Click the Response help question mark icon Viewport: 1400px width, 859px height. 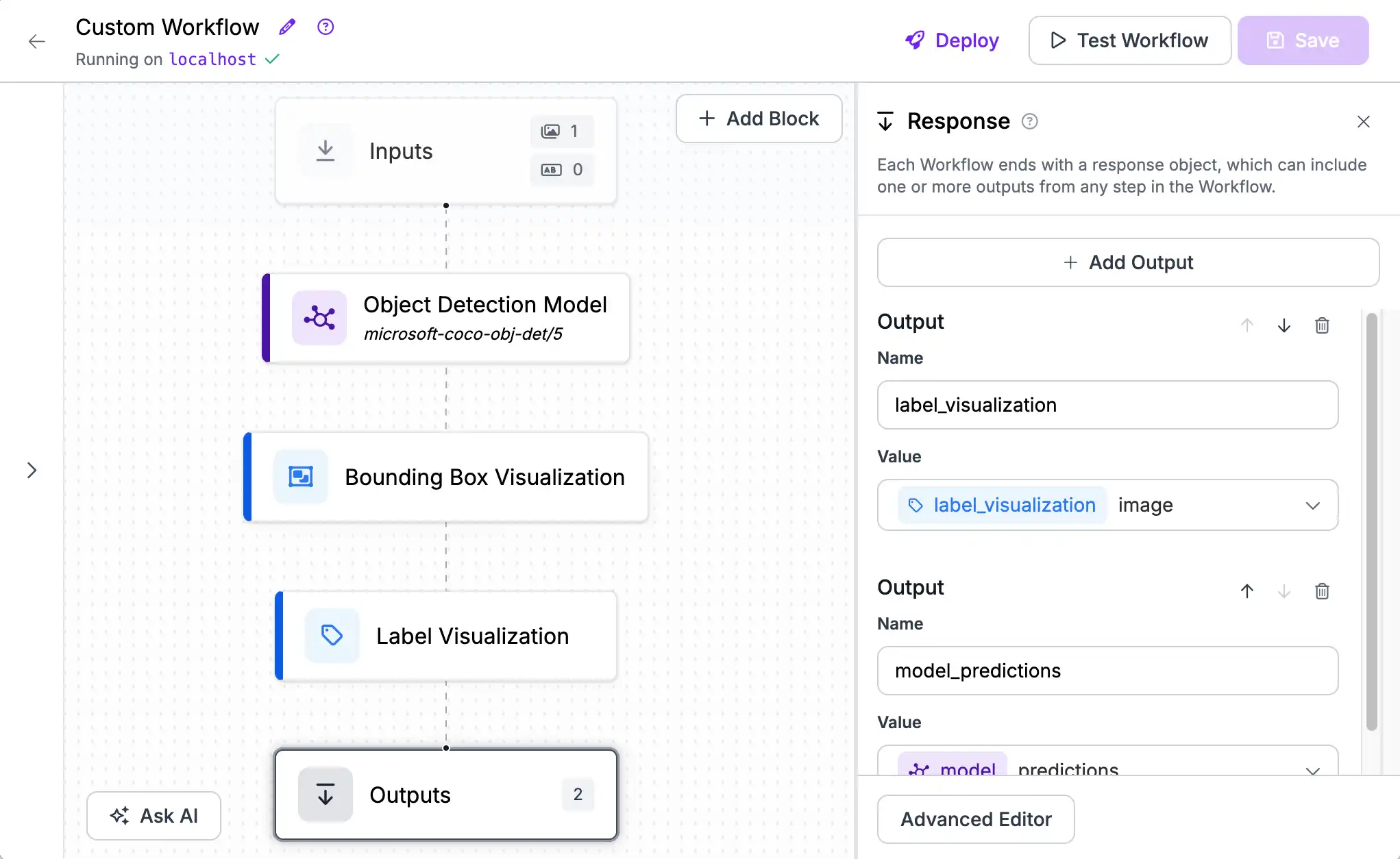pyautogui.click(x=1030, y=121)
